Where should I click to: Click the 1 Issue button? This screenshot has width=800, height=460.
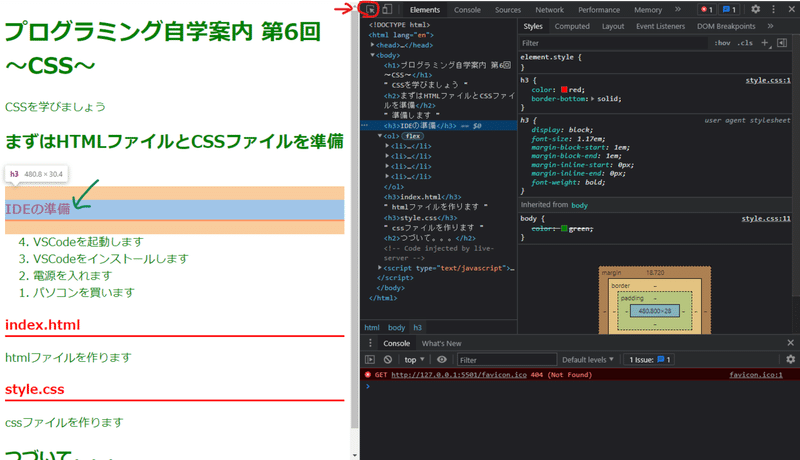[649, 360]
